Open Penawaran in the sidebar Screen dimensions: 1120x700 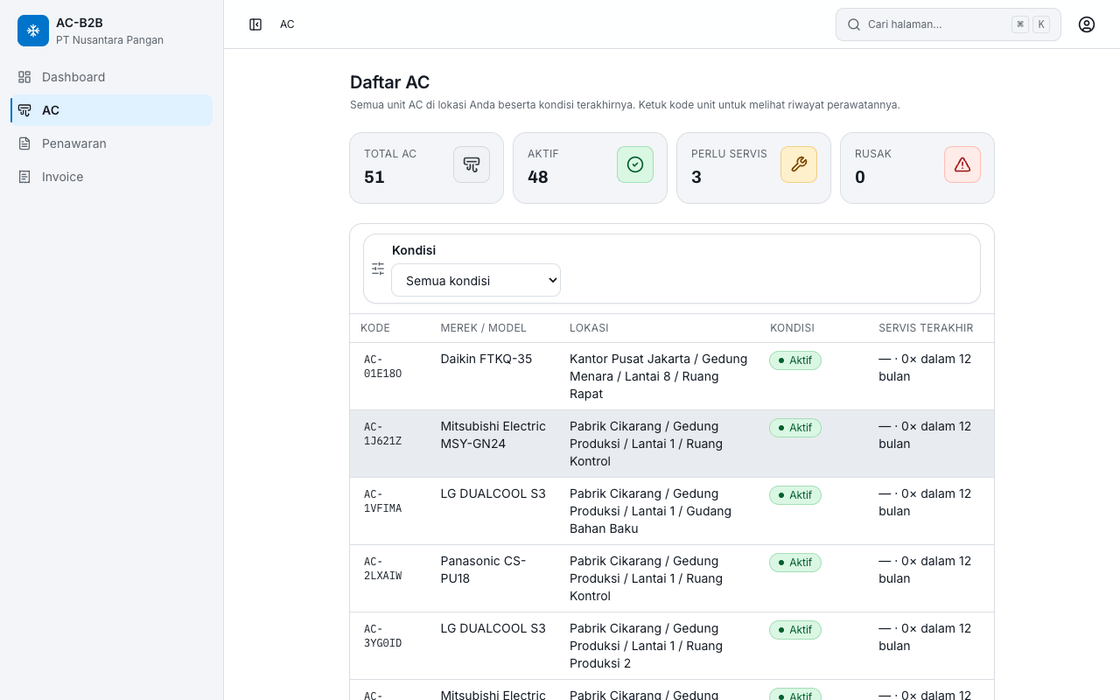[111, 144]
